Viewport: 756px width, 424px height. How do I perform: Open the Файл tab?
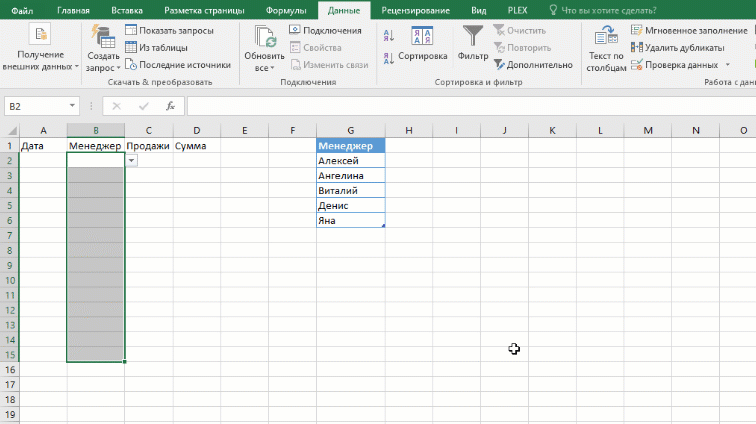tap(22, 10)
